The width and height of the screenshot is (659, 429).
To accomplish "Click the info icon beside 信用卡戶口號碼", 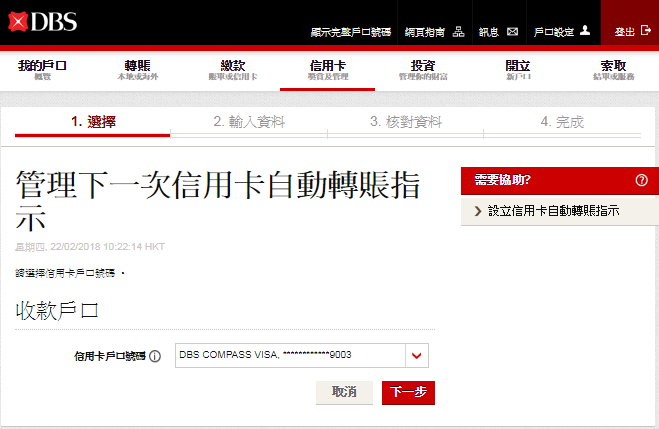I will click(x=155, y=356).
